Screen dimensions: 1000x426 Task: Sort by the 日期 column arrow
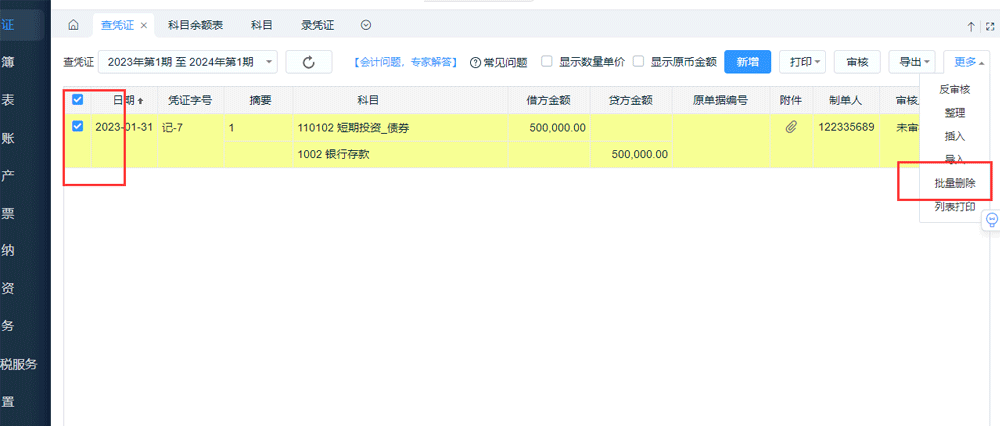click(140, 101)
